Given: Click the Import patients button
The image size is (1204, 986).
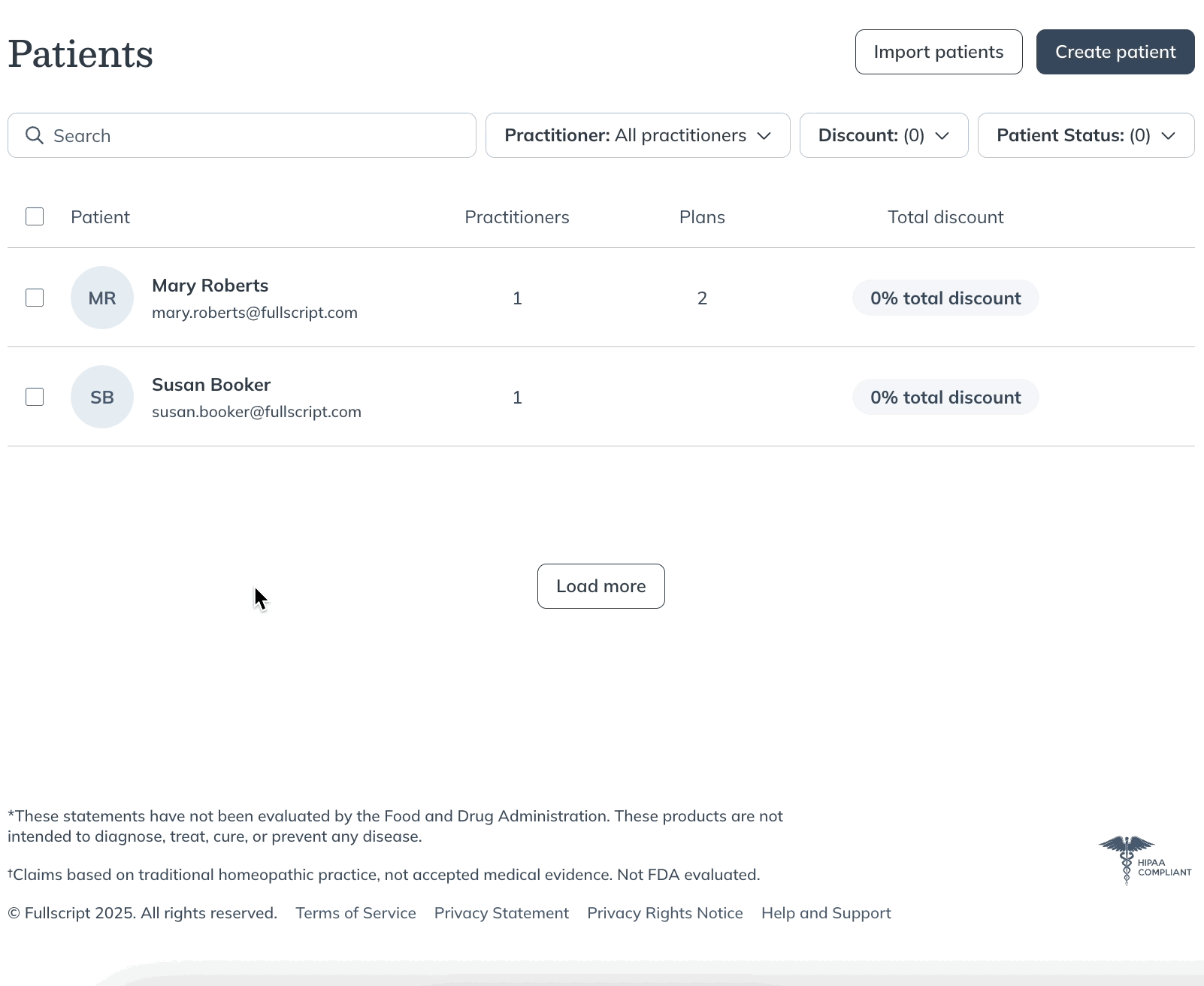Looking at the screenshot, I should click(x=939, y=52).
